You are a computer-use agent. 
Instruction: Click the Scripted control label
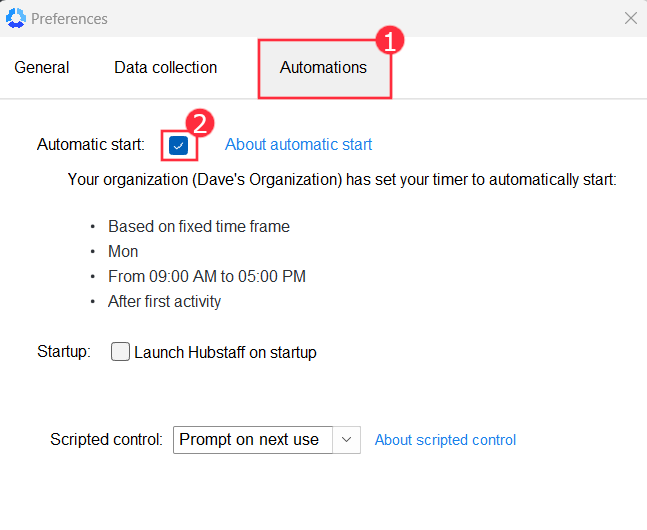click(x=106, y=440)
